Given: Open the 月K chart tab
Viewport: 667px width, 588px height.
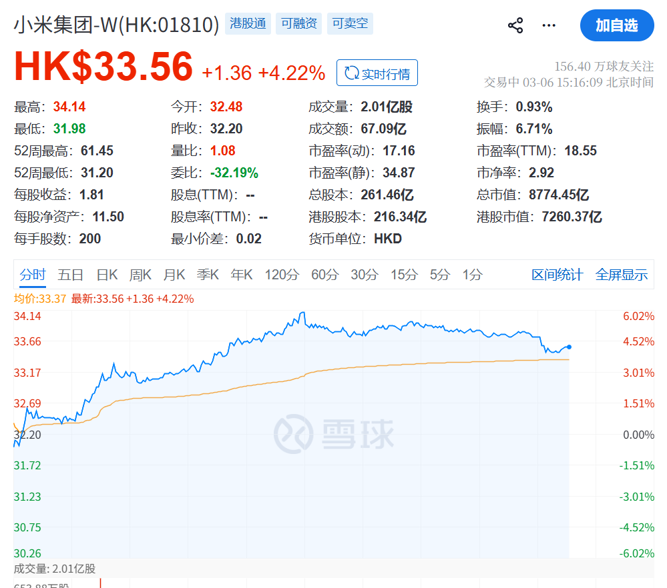Looking at the screenshot, I should pos(175,275).
